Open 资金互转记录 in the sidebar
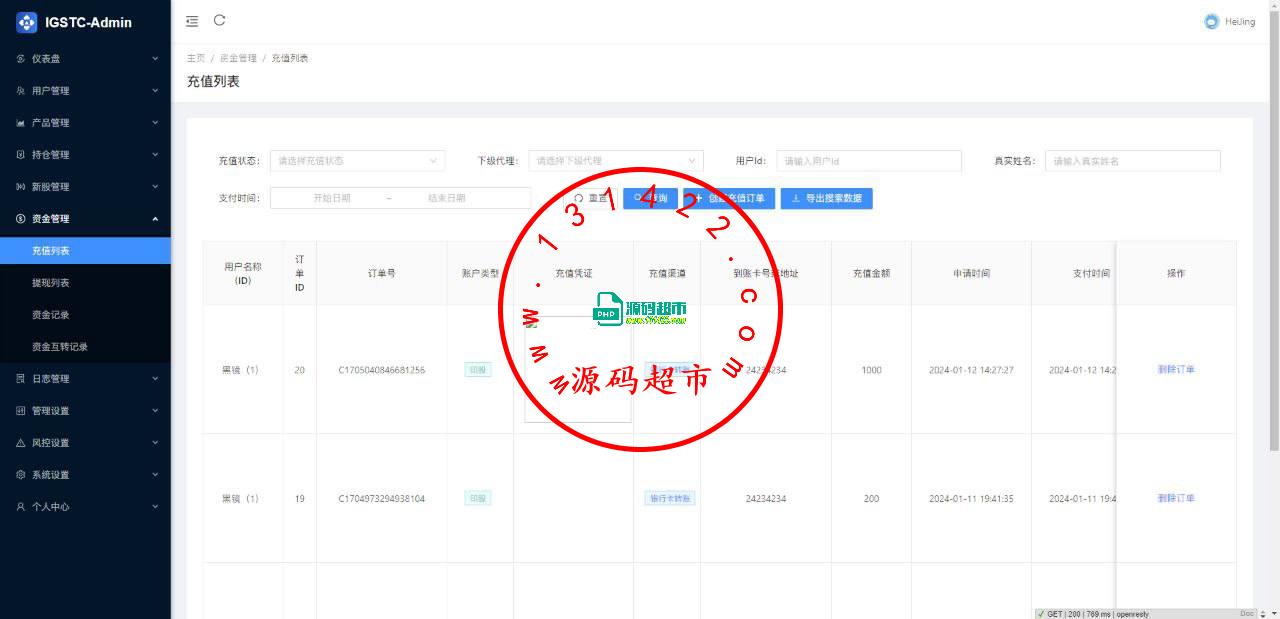This screenshot has width=1280, height=619. [x=85, y=347]
